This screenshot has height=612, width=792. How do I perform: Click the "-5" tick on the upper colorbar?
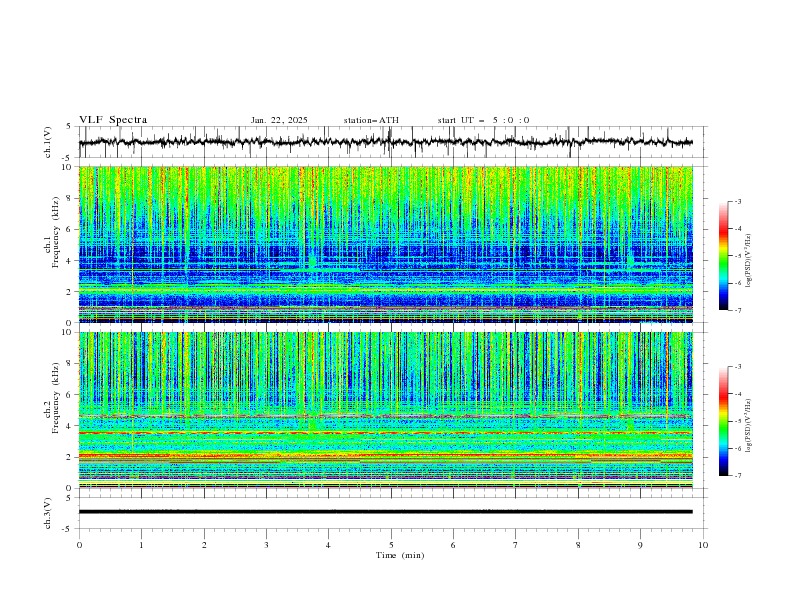737,256
